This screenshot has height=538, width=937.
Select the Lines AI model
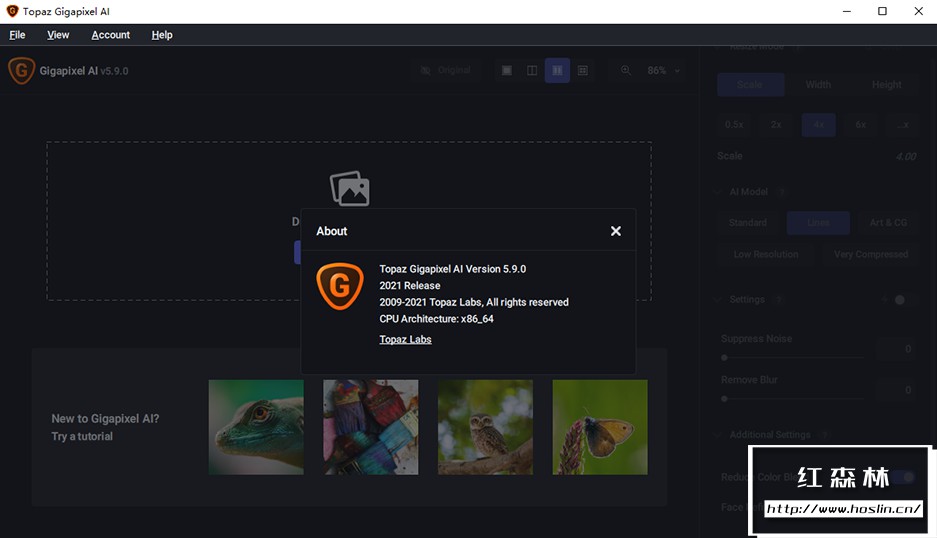[818, 223]
